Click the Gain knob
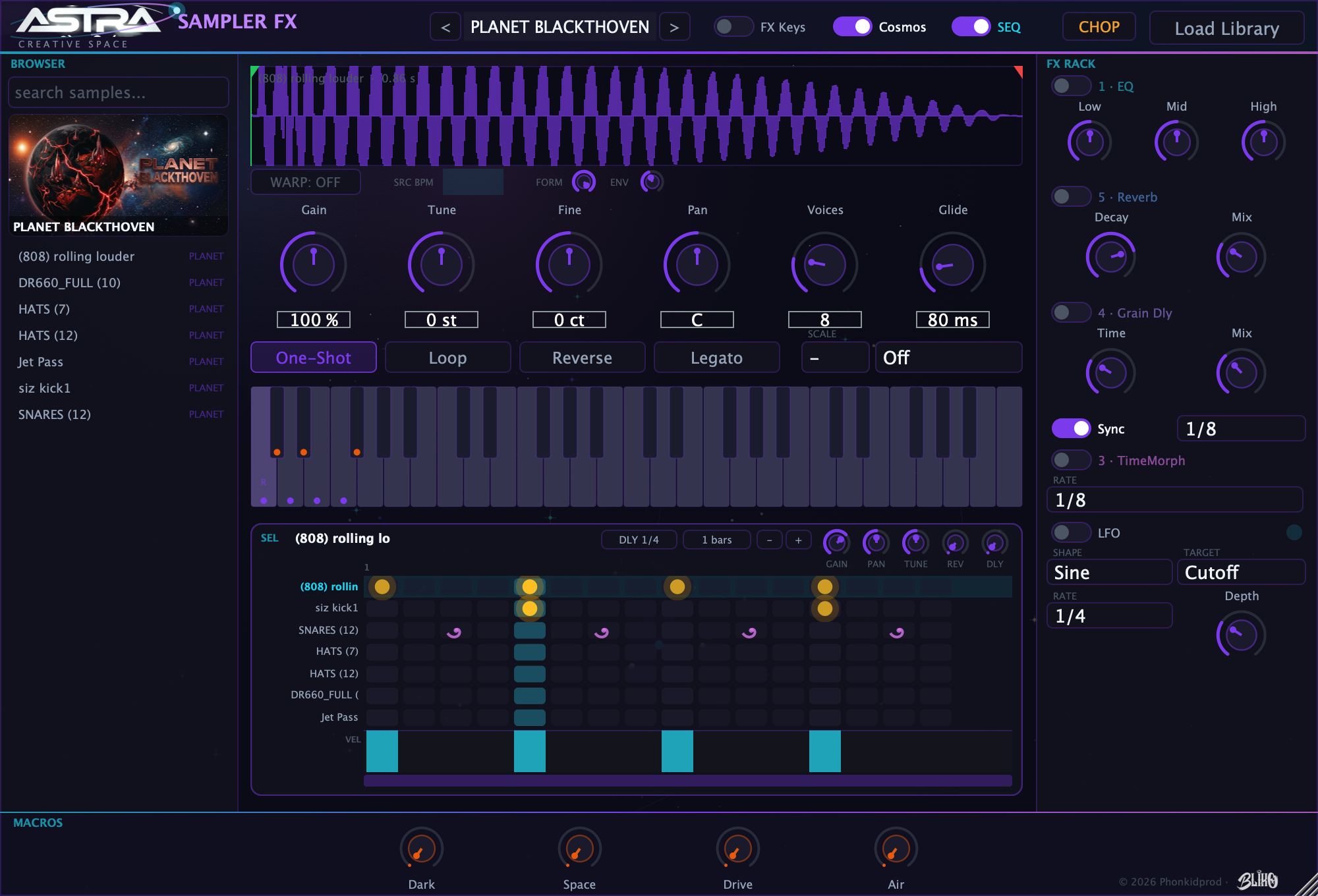 314,264
